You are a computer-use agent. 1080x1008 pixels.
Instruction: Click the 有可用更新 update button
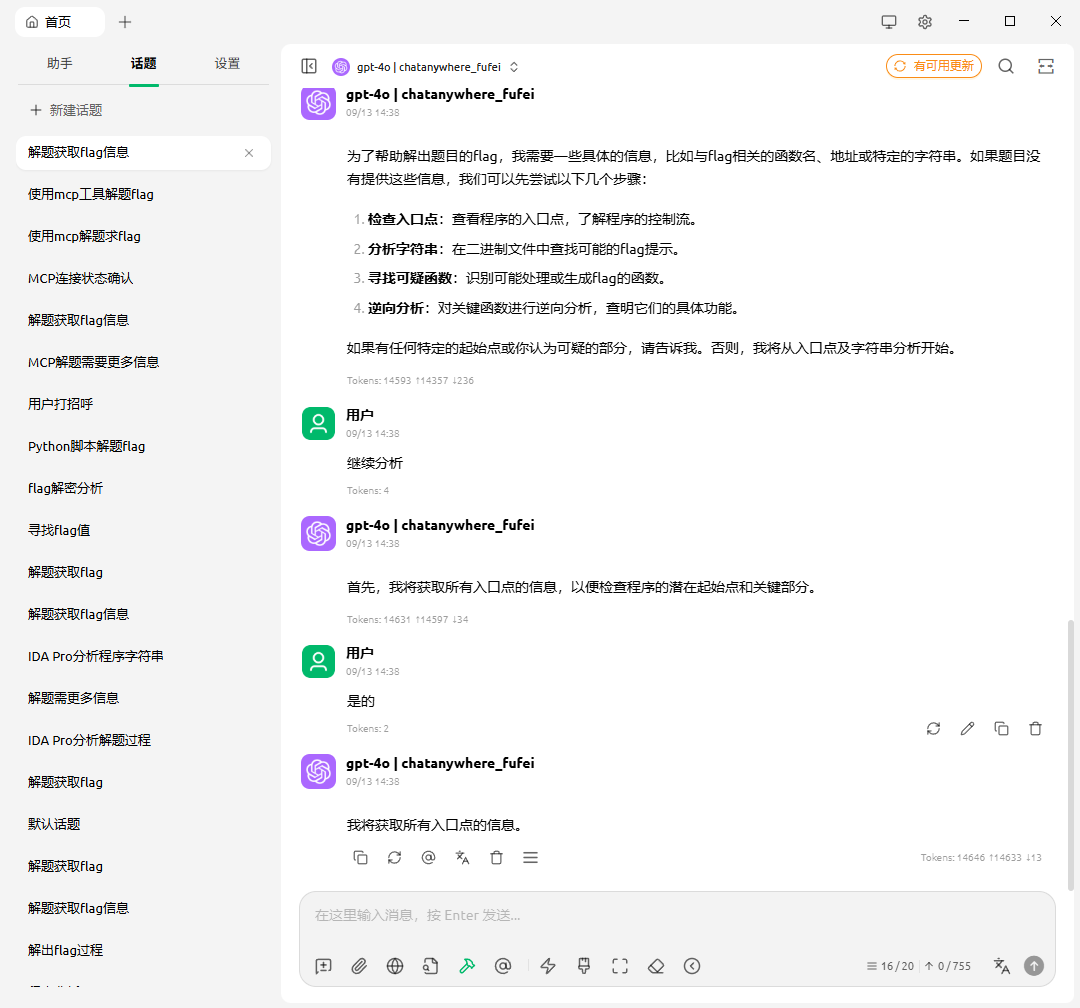click(x=933, y=66)
